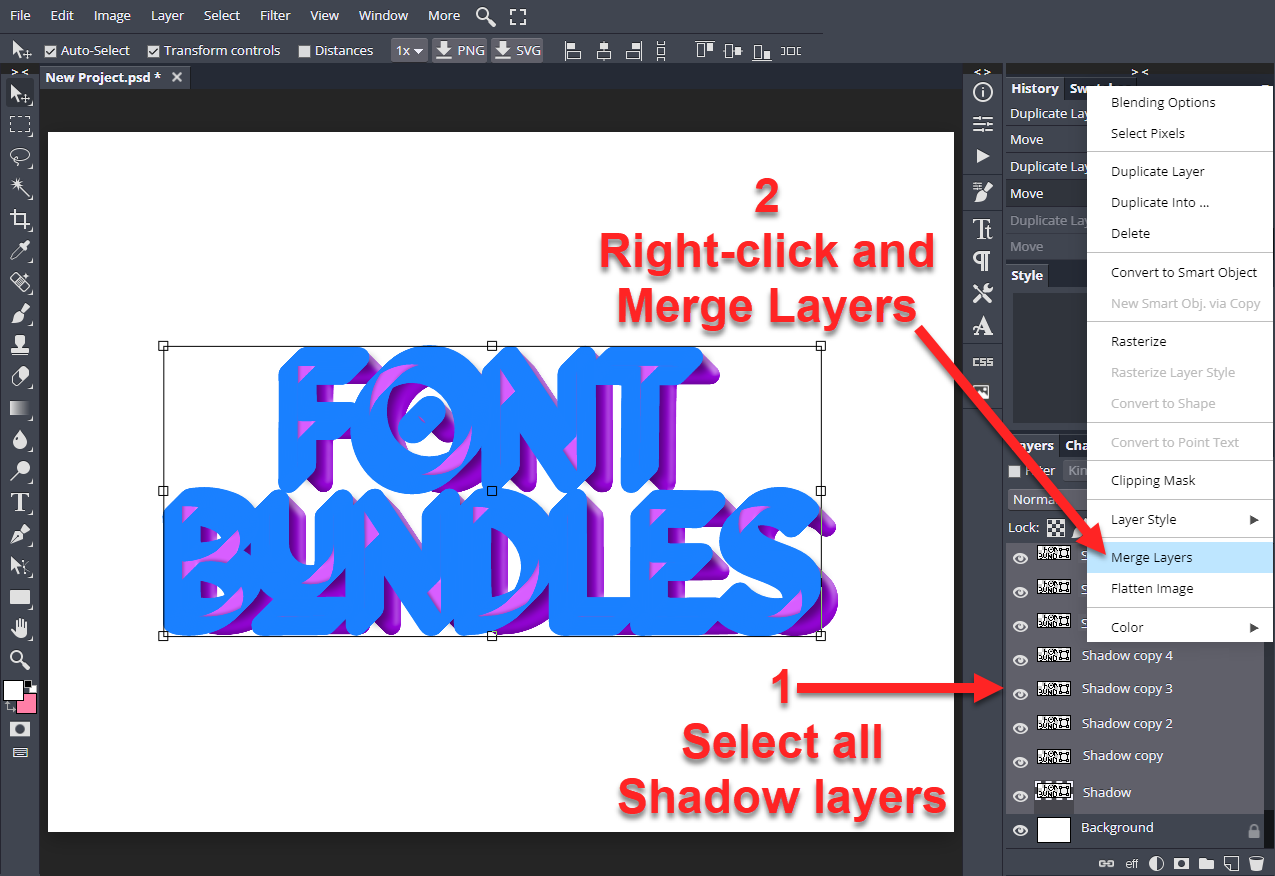Enable the layer Filter checkbox

tap(1015, 471)
